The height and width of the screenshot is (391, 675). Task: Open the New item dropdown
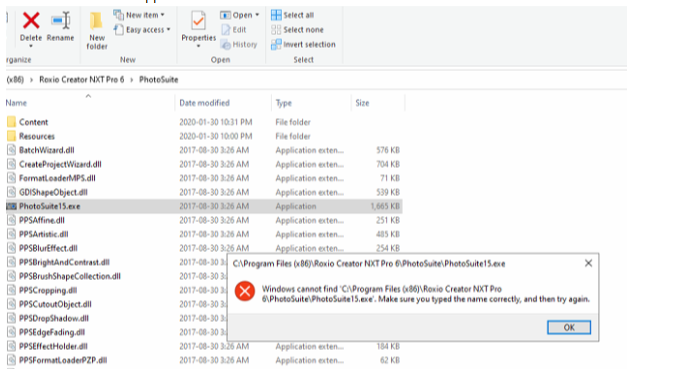pos(139,15)
